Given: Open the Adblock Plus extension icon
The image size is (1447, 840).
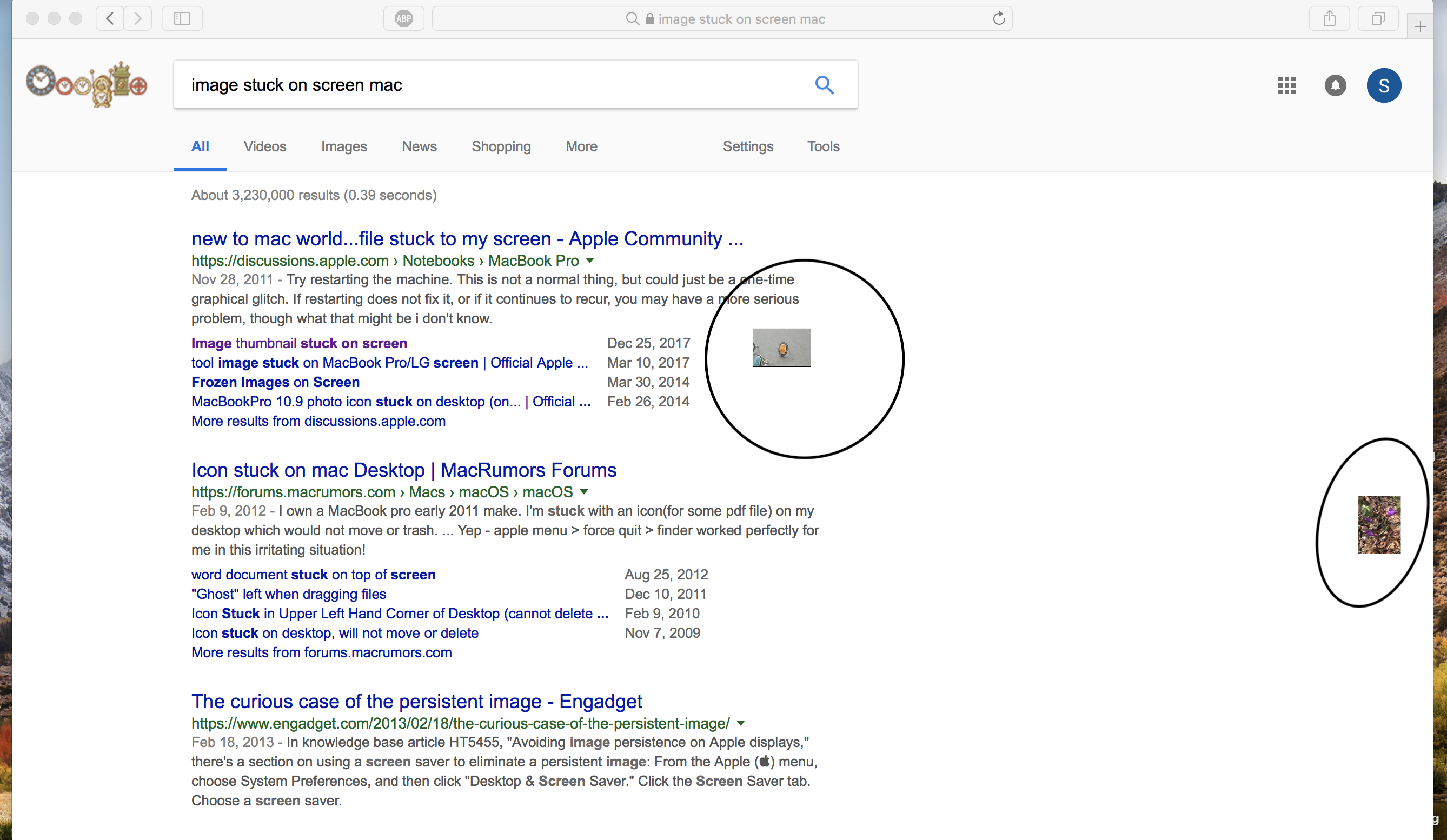Looking at the screenshot, I should pyautogui.click(x=404, y=18).
